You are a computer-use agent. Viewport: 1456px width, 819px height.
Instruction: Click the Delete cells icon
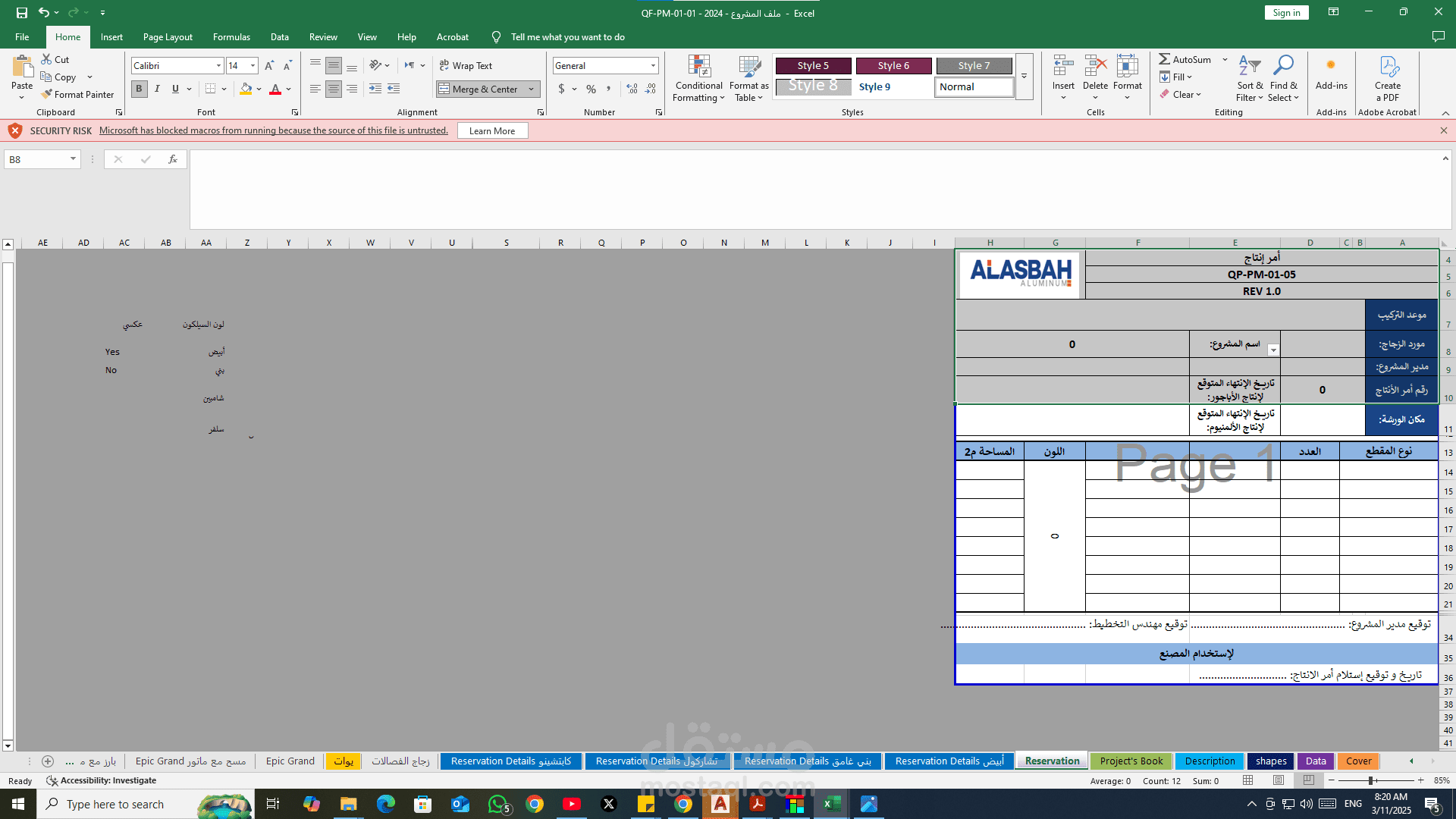point(1095,66)
